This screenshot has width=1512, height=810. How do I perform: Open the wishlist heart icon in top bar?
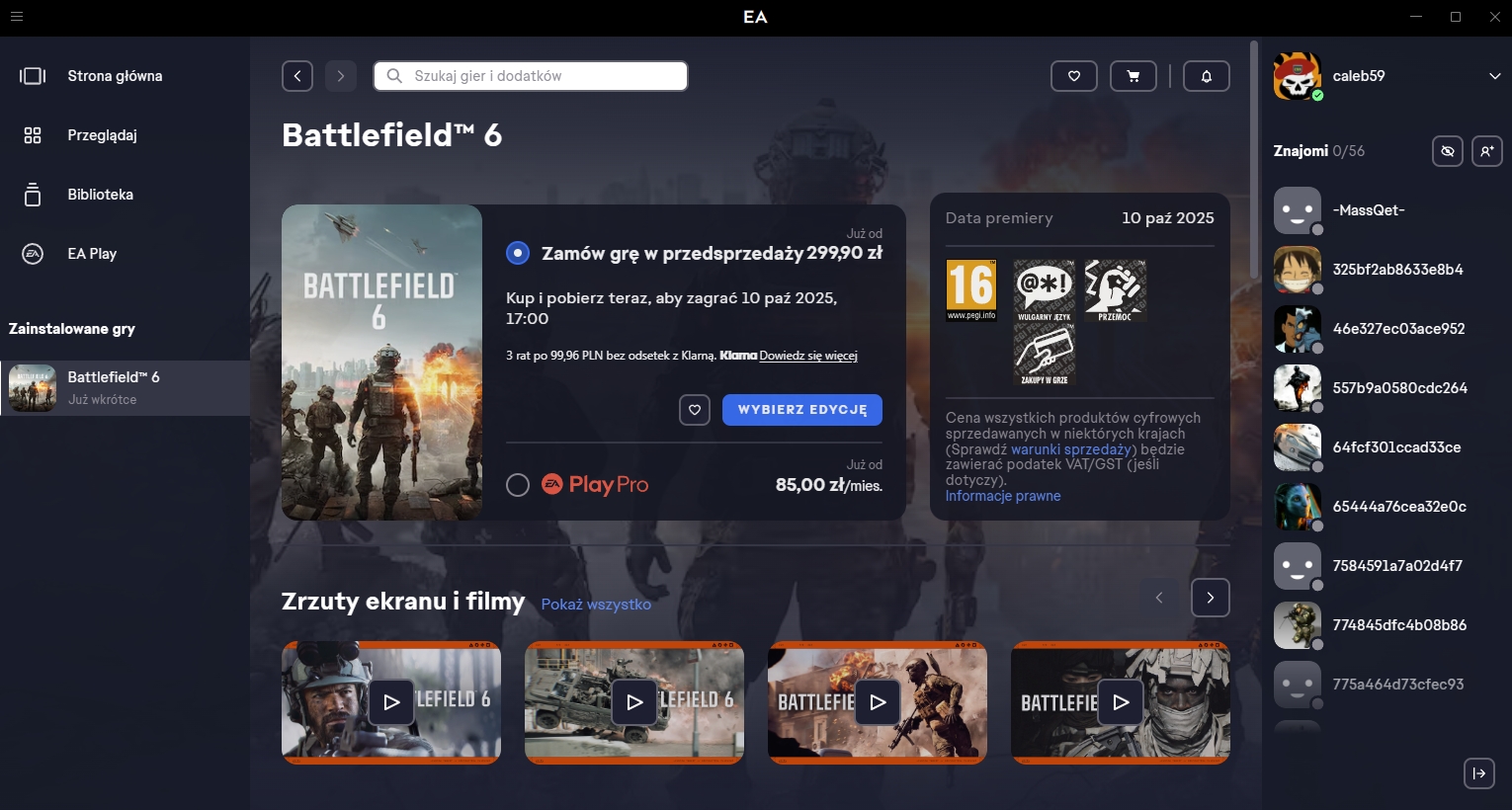pos(1073,76)
